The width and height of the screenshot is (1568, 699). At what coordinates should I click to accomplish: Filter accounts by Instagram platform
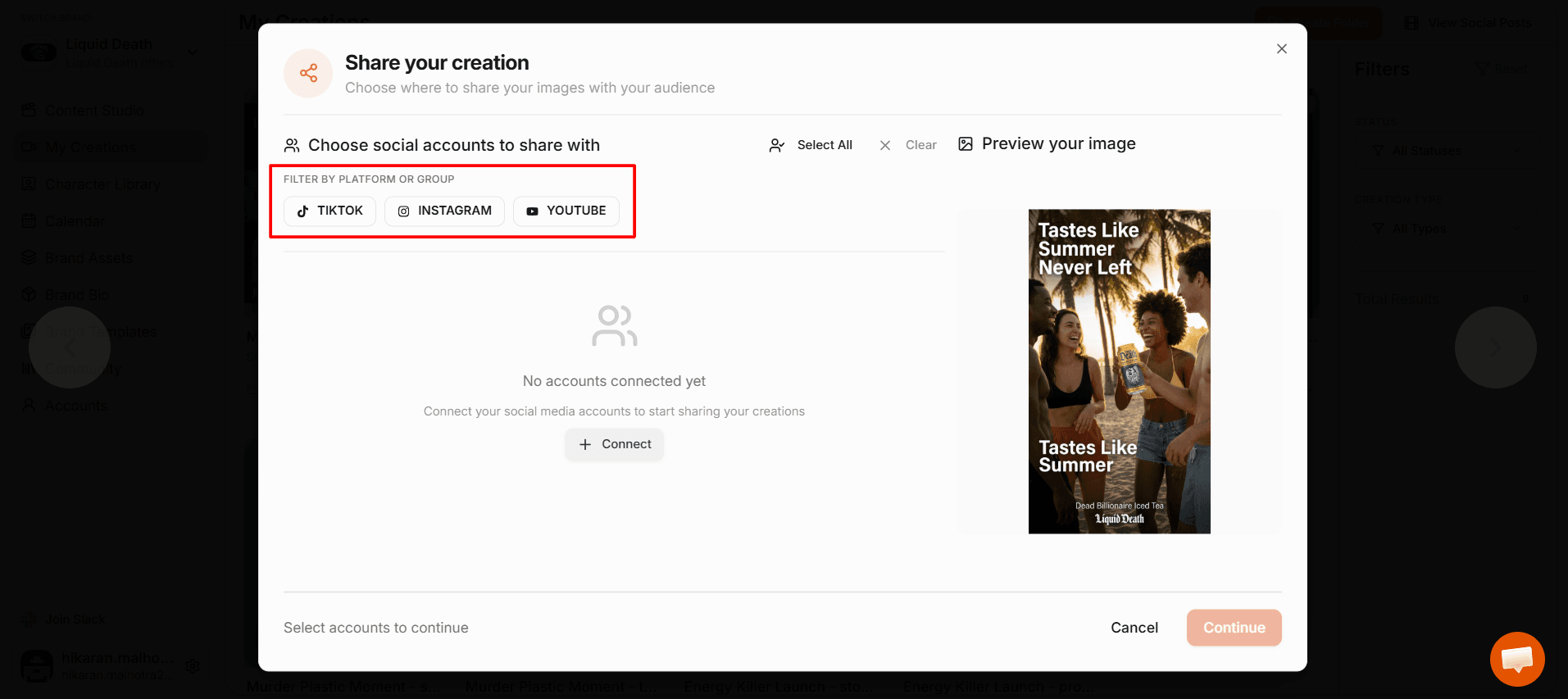pyautogui.click(x=444, y=211)
